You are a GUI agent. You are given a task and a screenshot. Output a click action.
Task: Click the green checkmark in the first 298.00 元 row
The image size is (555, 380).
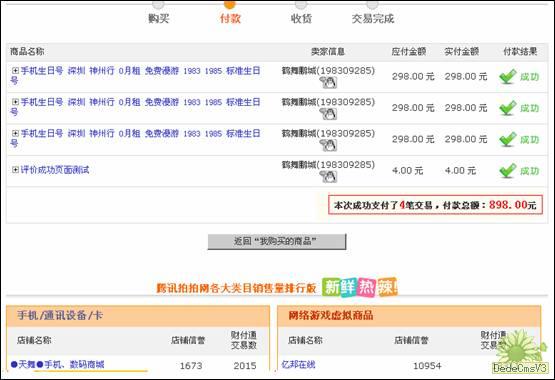point(508,76)
